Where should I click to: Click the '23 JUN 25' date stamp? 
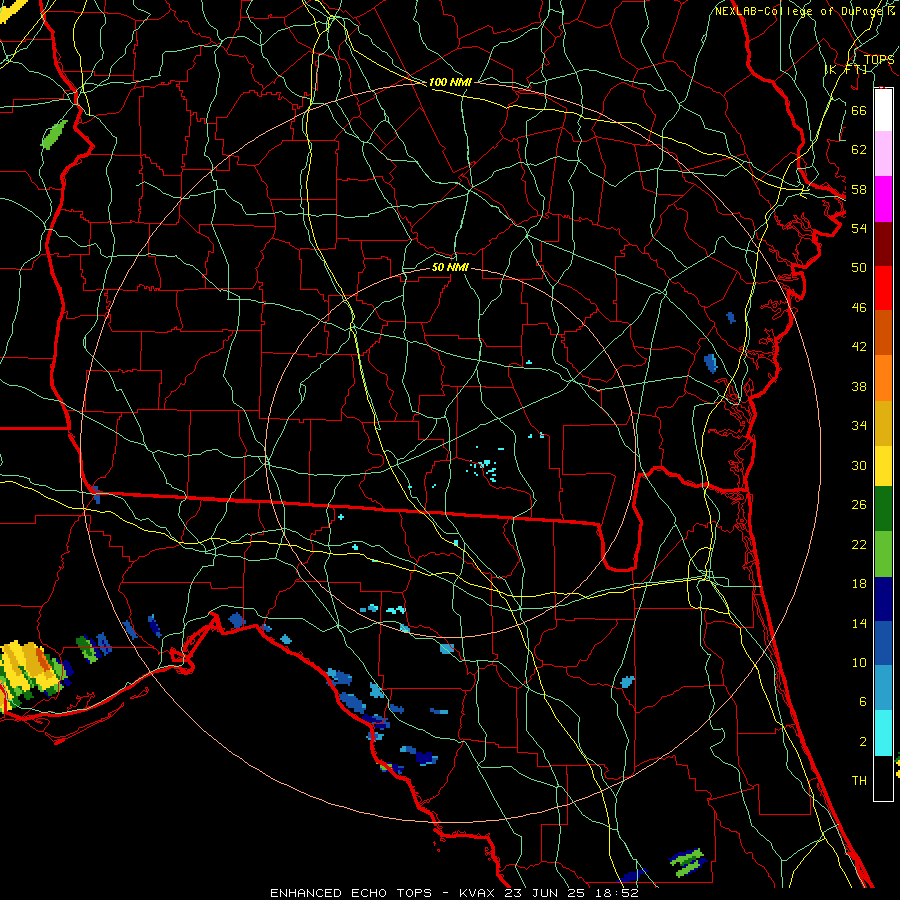(545, 893)
